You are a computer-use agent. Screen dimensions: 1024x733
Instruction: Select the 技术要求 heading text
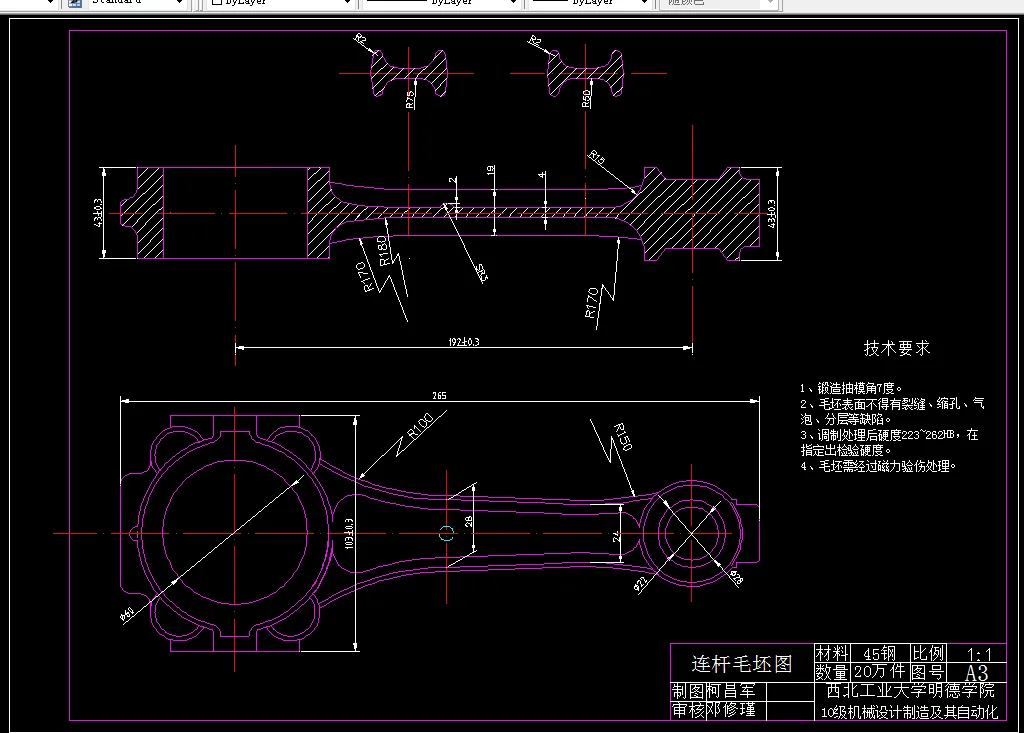[x=897, y=348]
